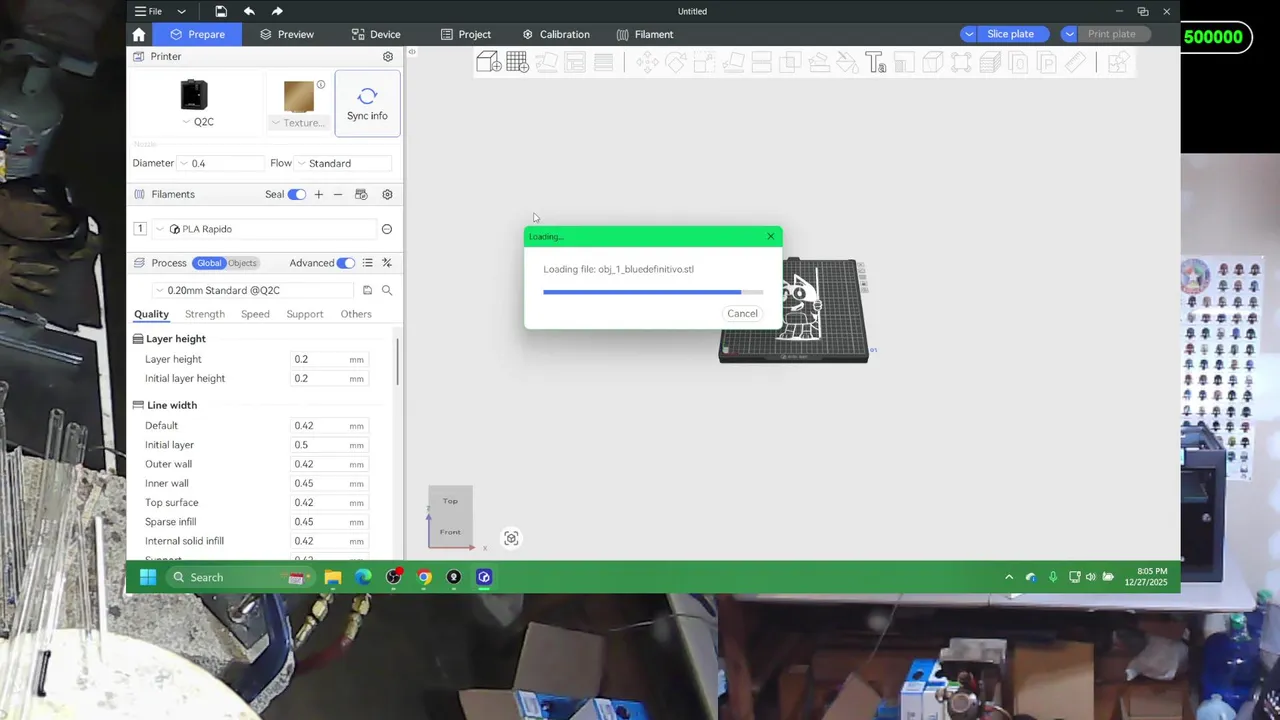Open the File menu dropdown arrow
1280x720 pixels.
[x=181, y=12]
